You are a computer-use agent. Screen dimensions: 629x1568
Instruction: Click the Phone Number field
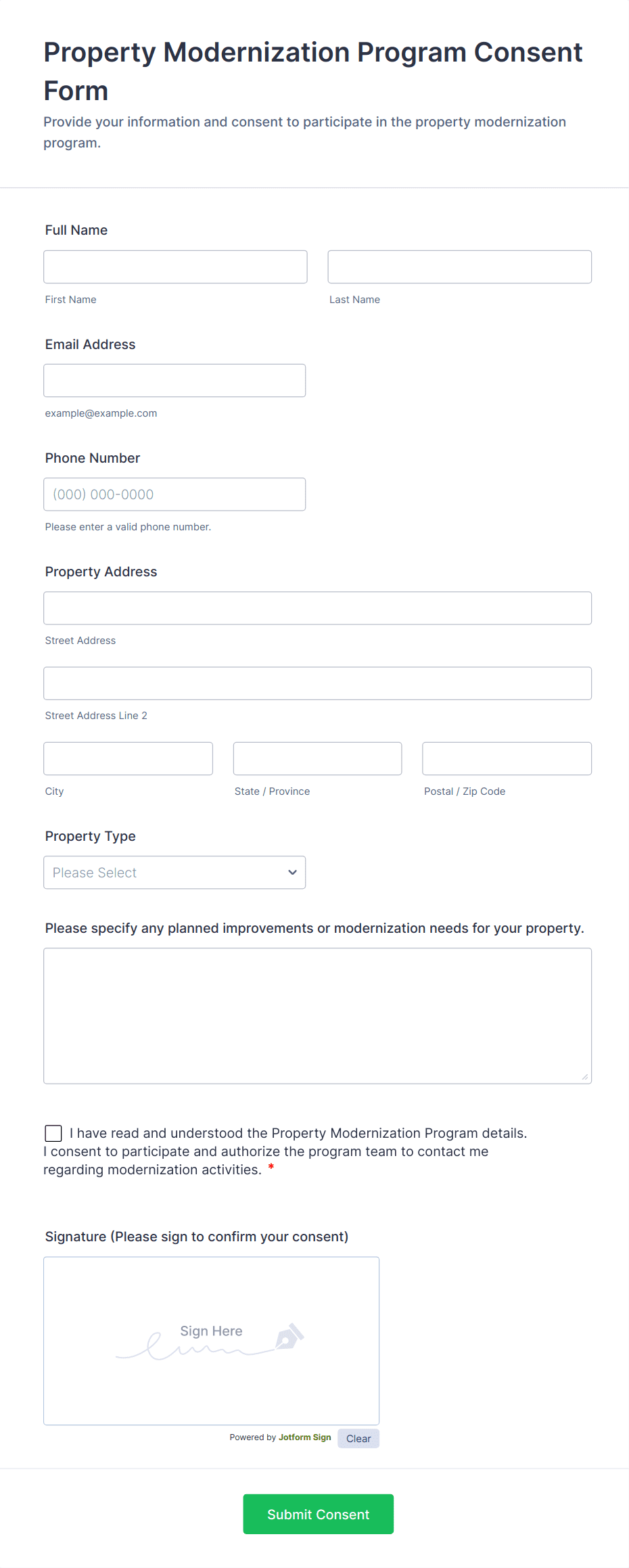point(174,494)
